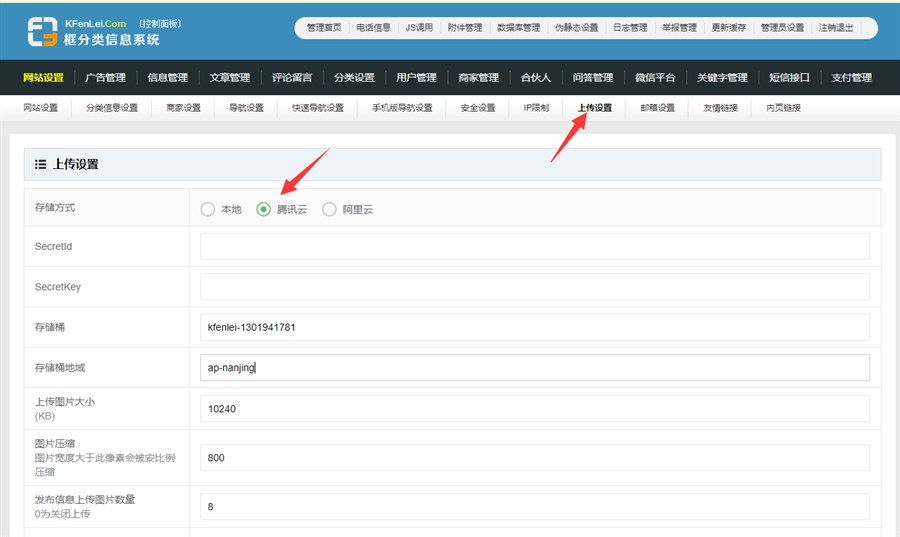
Task: Switch to the 用户管理 main menu
Action: [x=416, y=78]
